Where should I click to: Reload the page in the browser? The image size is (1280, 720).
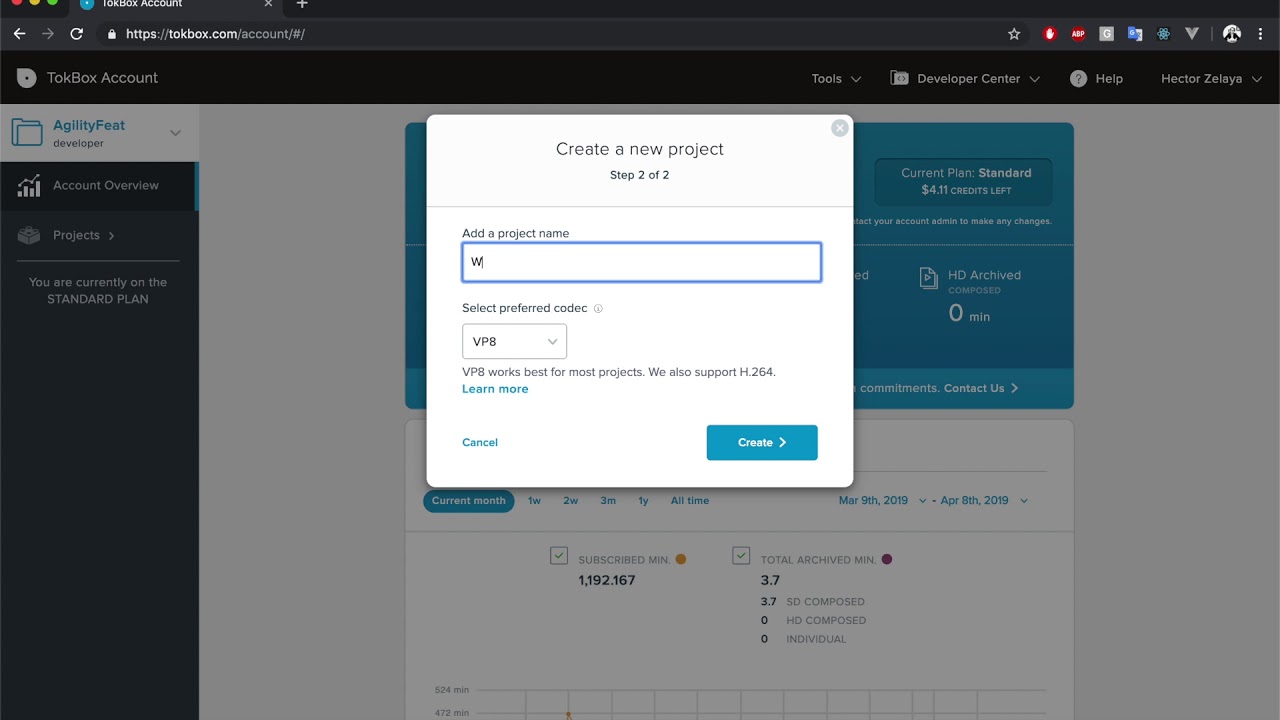pos(76,34)
